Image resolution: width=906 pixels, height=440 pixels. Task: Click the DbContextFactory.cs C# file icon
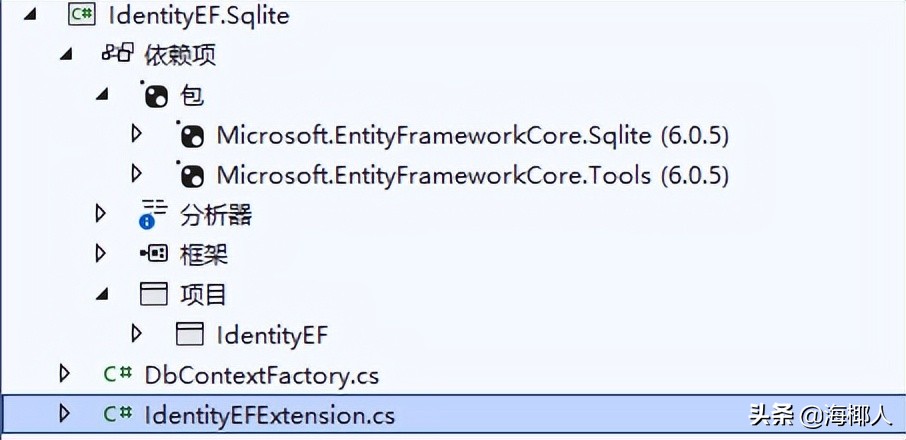pos(118,375)
